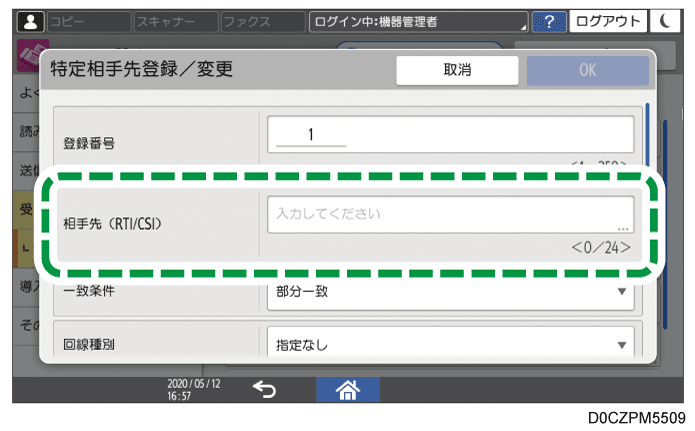Open the ファクス tab
This screenshot has height=431, width=695.
(263, 21)
